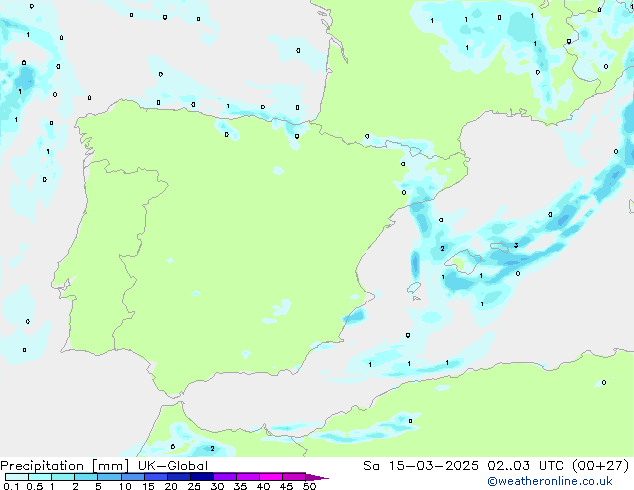Select the legend tick label "5"

[98, 486]
